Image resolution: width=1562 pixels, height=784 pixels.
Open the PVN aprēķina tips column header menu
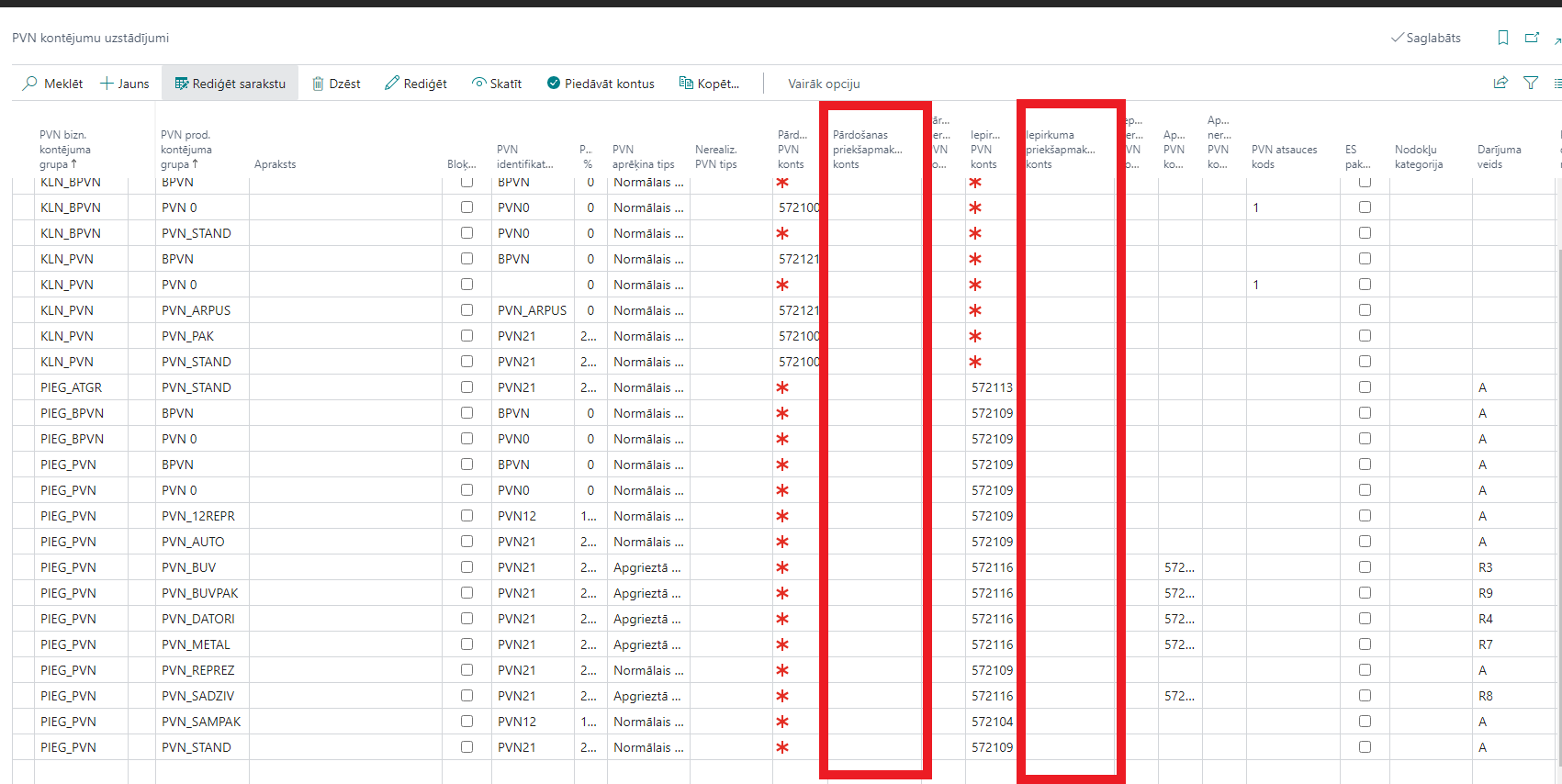[643, 157]
